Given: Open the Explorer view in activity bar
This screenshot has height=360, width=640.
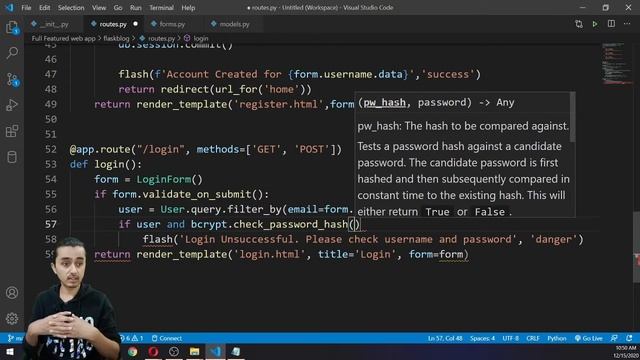Looking at the screenshot, I should click(12, 27).
